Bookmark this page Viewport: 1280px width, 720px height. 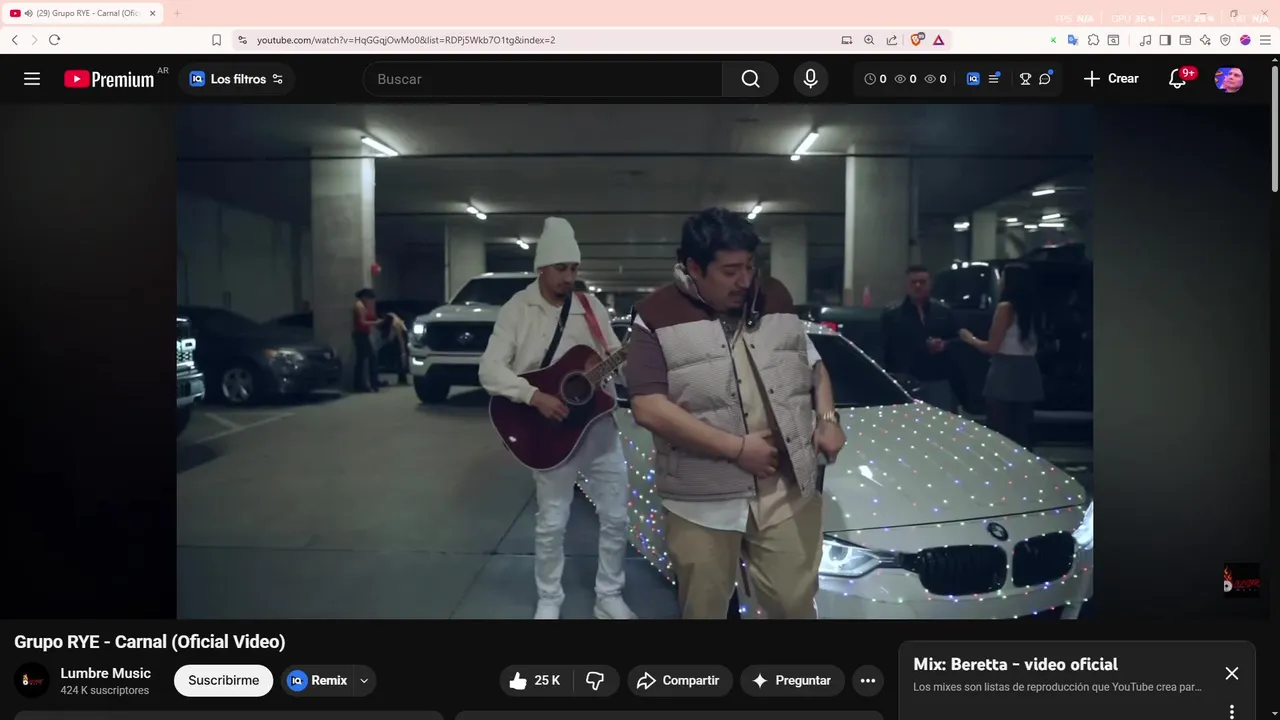pyautogui.click(x=216, y=40)
